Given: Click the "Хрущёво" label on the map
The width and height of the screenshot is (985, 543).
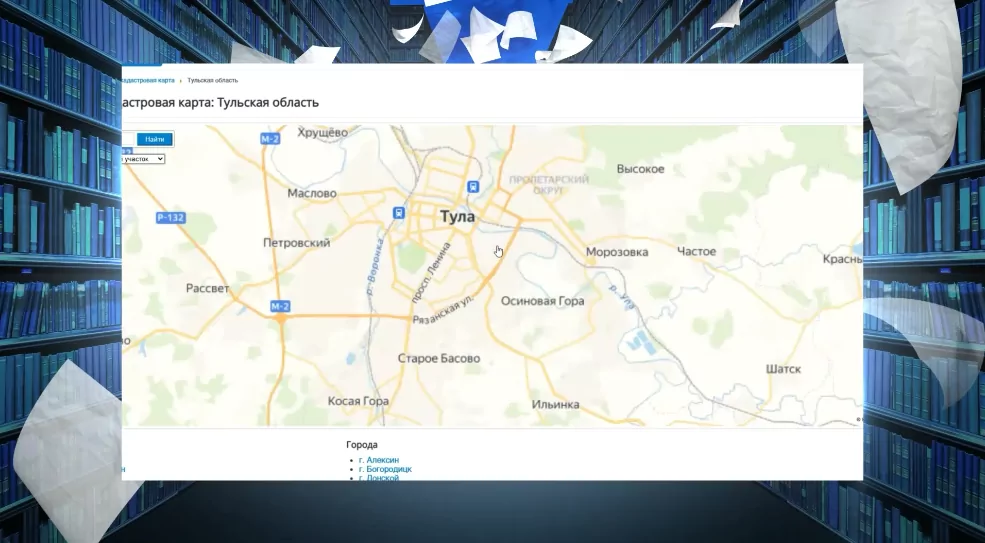Looking at the screenshot, I should (322, 133).
